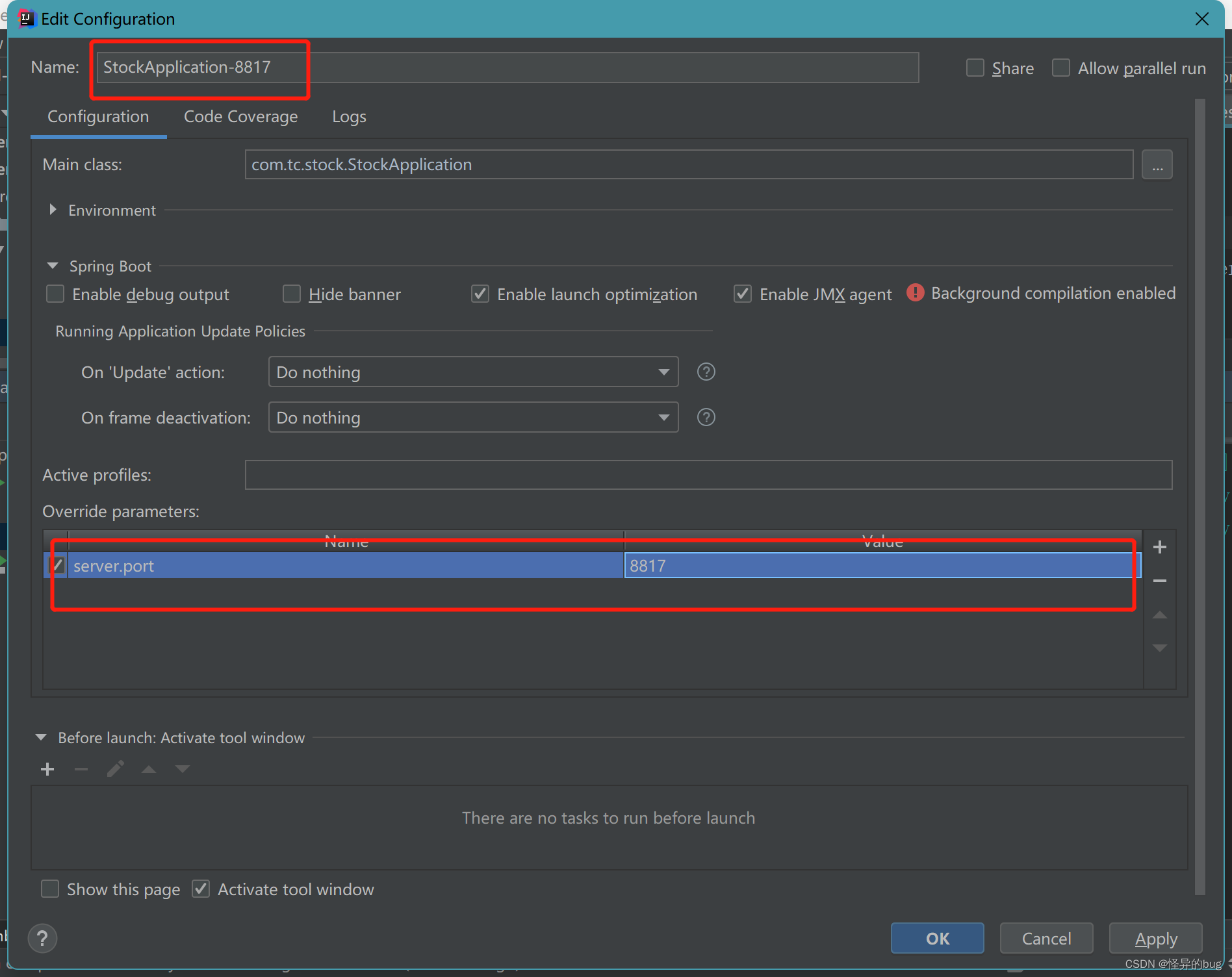Add a before-launch task with plus icon
This screenshot has width=1232, height=977.
click(47, 769)
